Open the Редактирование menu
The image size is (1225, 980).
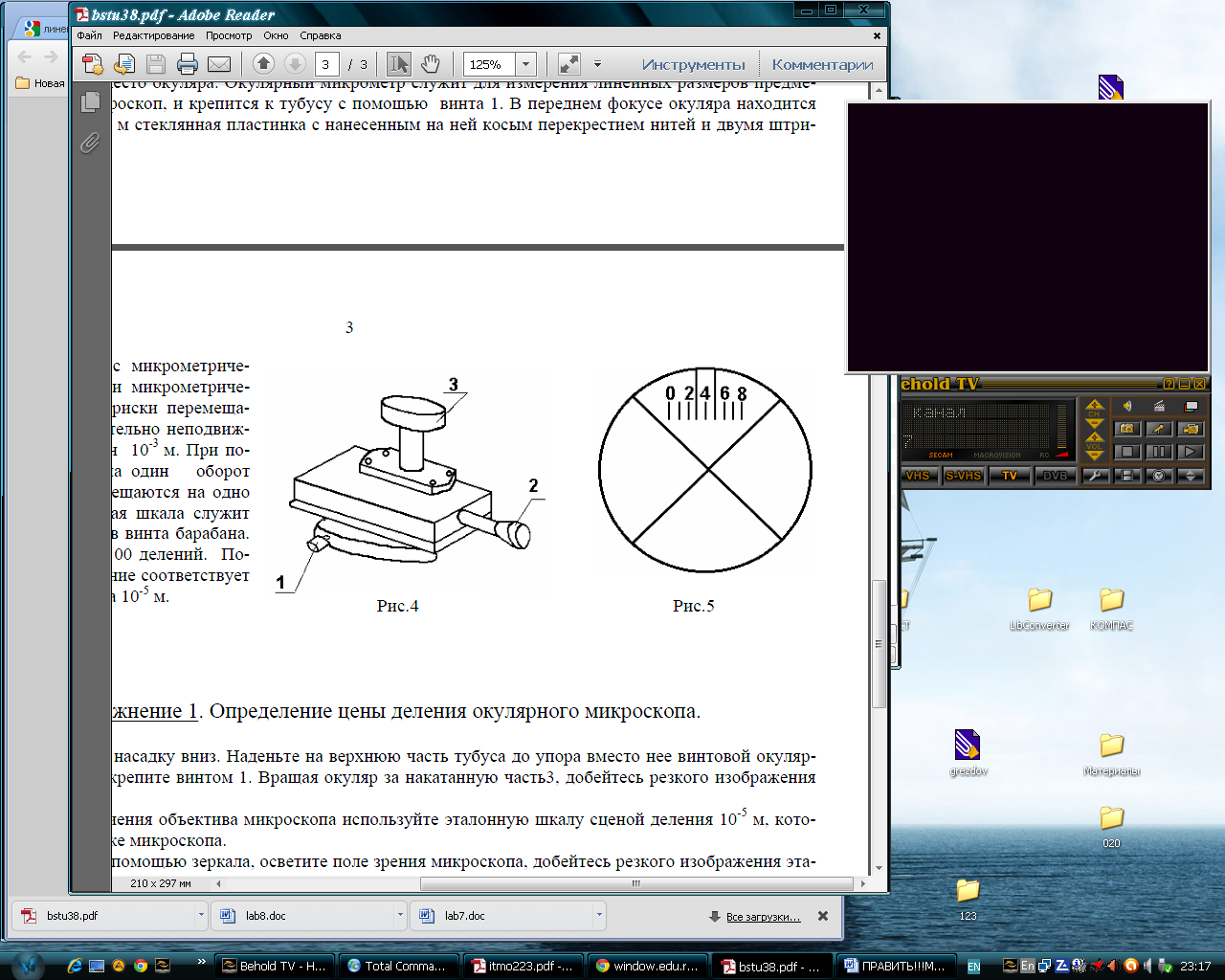153,35
